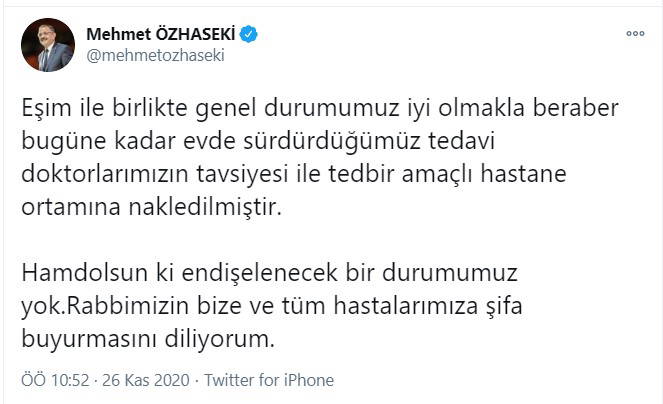Image resolution: width=663 pixels, height=404 pixels.
Task: Open the tweet's more options menu
Action: point(635,33)
